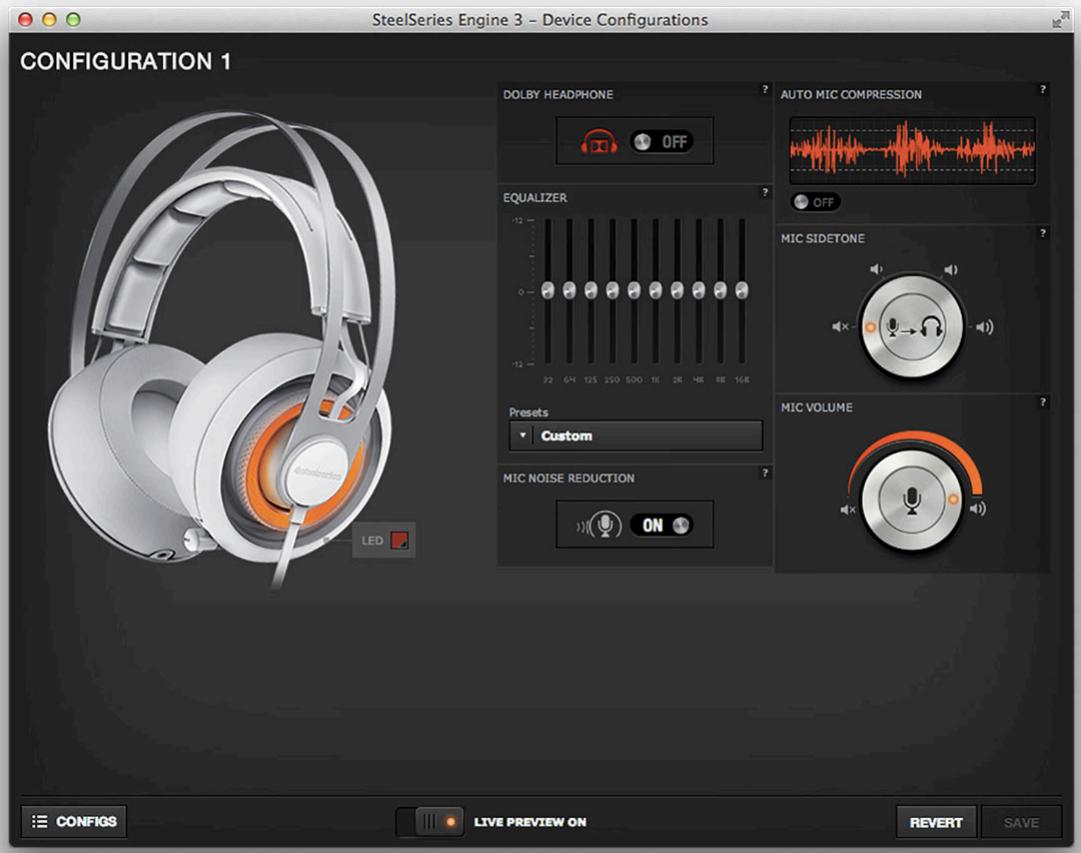
Task: Click the Mic Sidetone dial knob
Action: coord(912,327)
